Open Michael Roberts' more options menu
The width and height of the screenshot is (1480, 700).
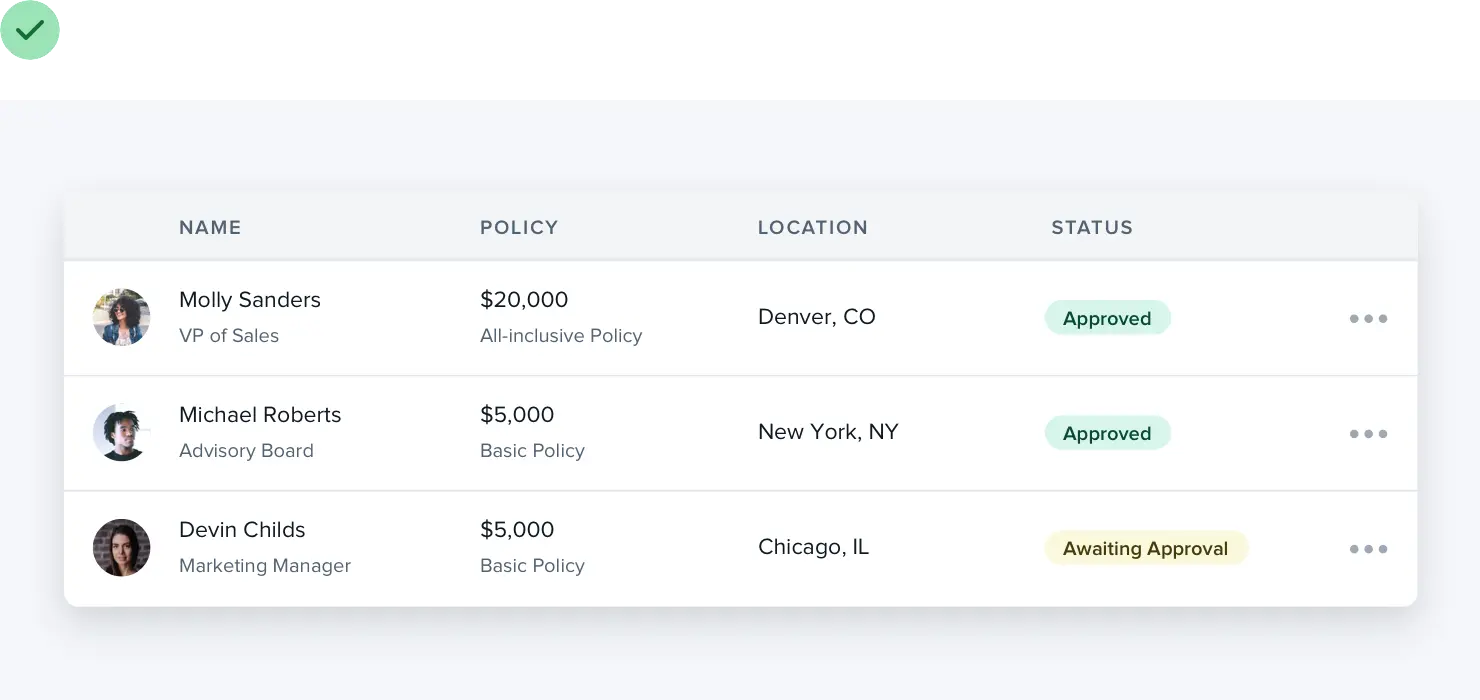tap(1368, 434)
